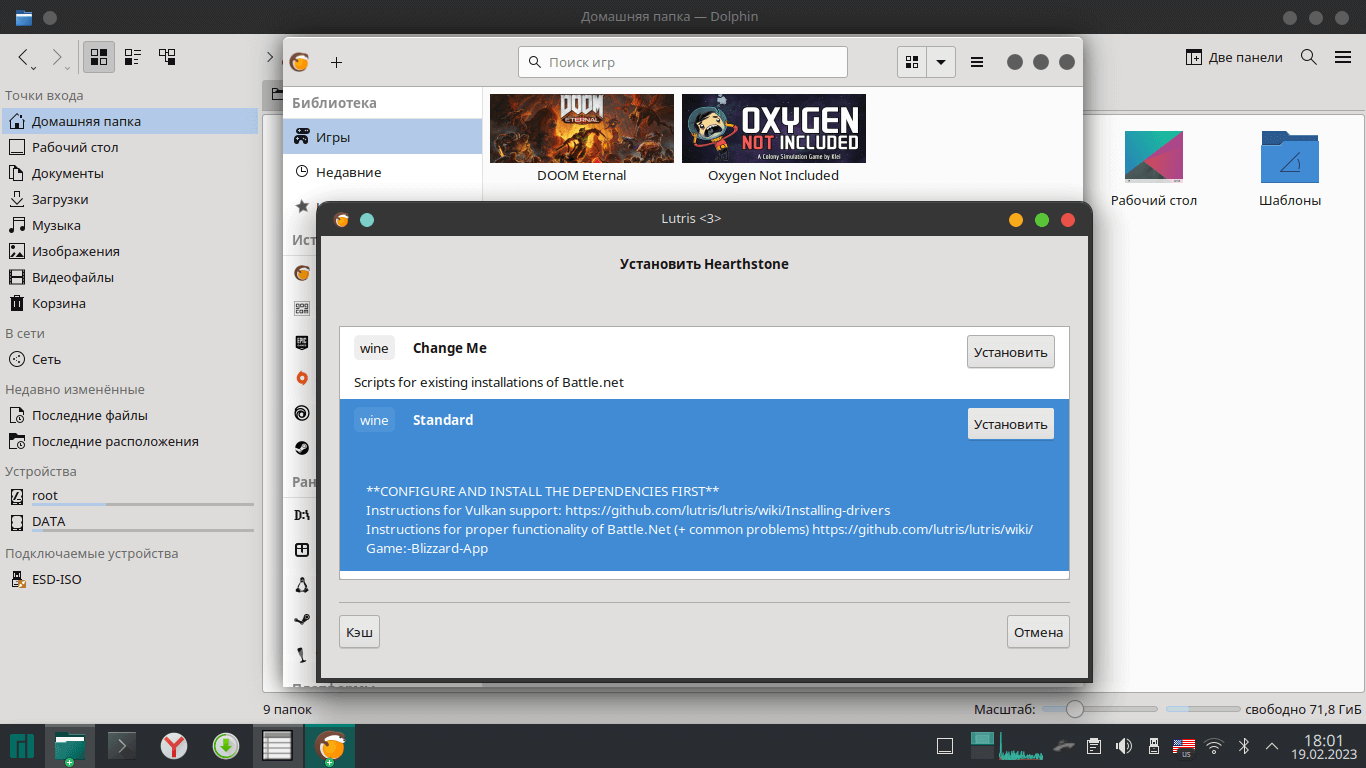Select the Wine glass runner icon
This screenshot has width=1366, height=768.
click(x=302, y=655)
